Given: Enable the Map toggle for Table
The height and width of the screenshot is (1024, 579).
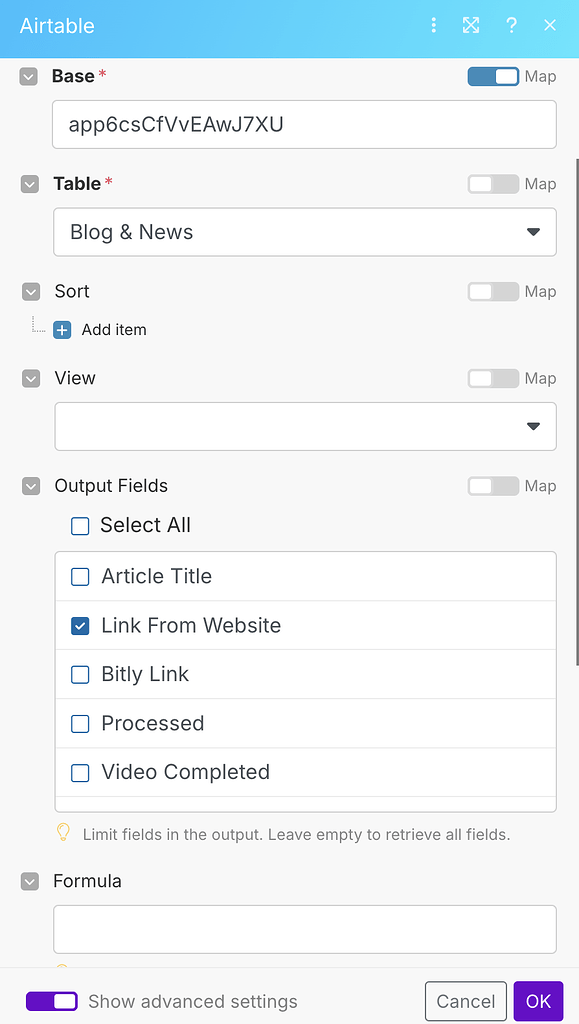Looking at the screenshot, I should pyautogui.click(x=493, y=184).
